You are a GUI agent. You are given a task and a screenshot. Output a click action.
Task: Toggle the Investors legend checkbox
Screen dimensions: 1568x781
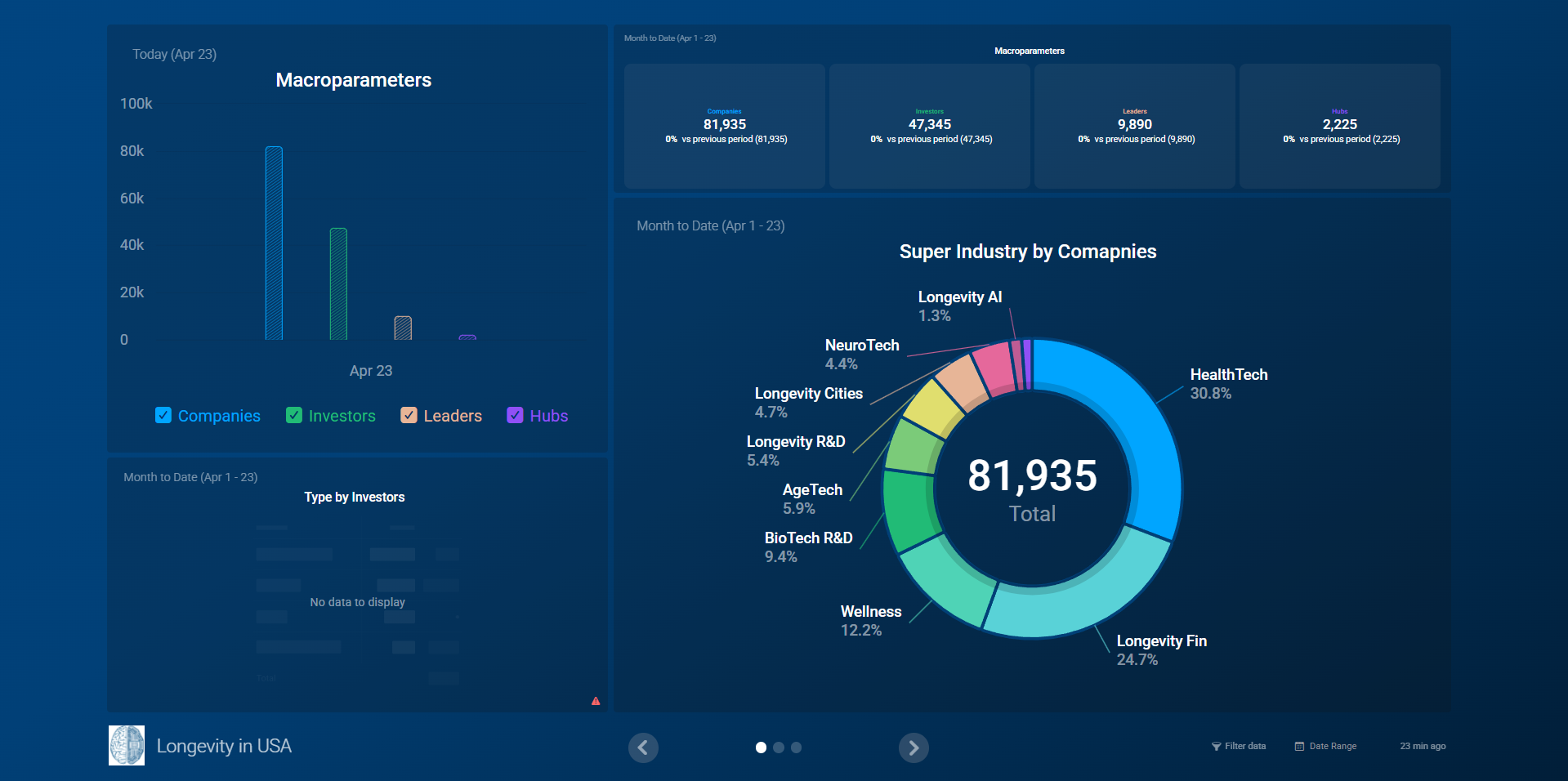[x=294, y=416]
